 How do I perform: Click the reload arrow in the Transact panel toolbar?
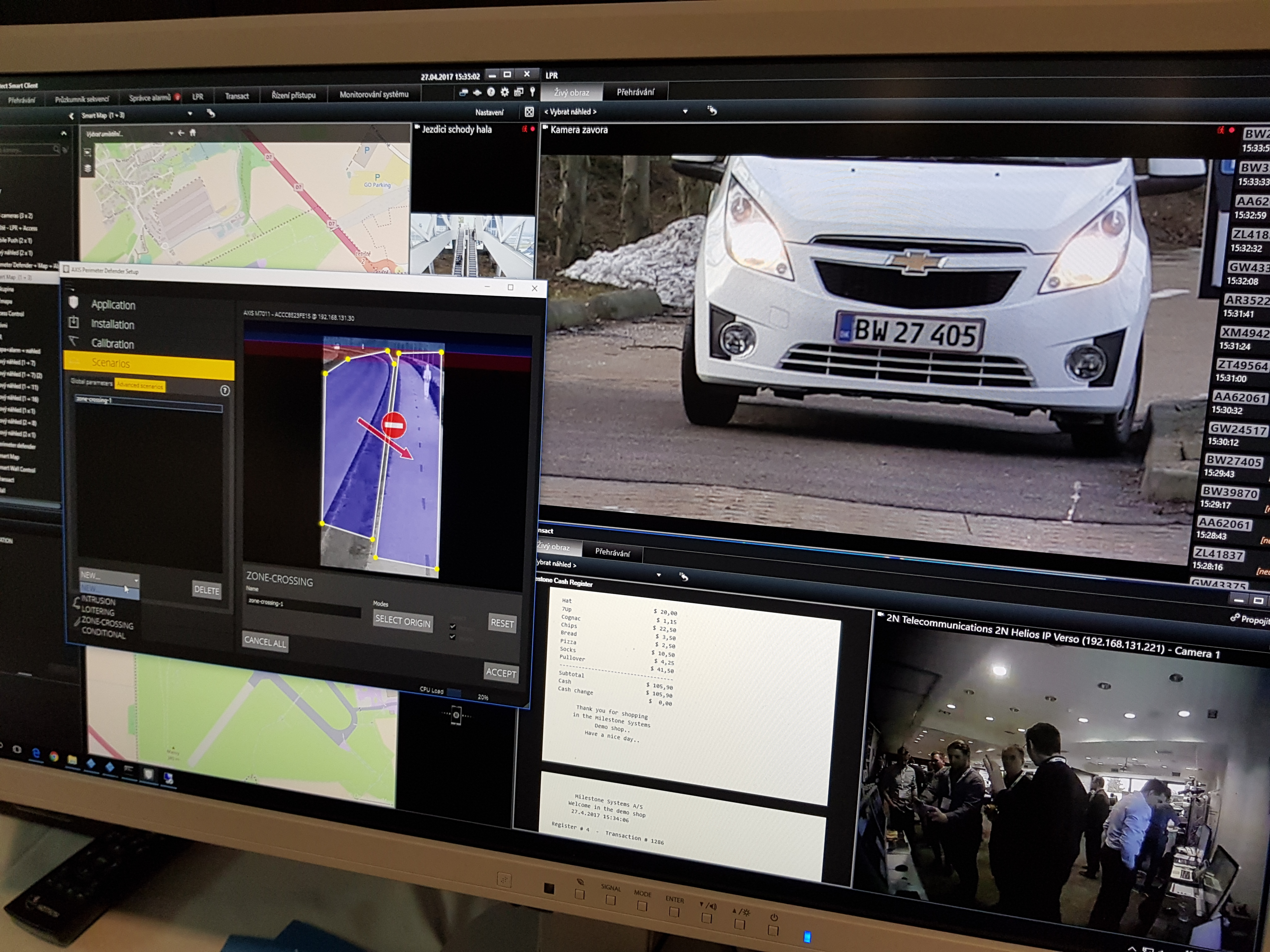coord(683,577)
